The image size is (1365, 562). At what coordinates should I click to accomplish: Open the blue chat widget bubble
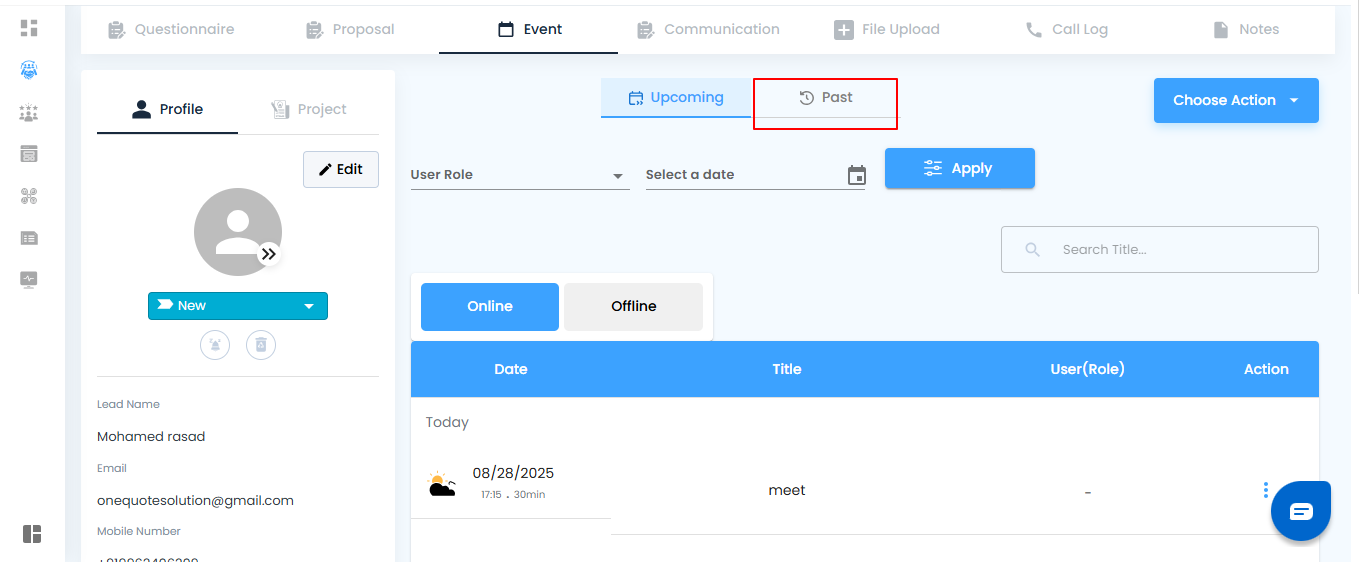click(x=1300, y=512)
